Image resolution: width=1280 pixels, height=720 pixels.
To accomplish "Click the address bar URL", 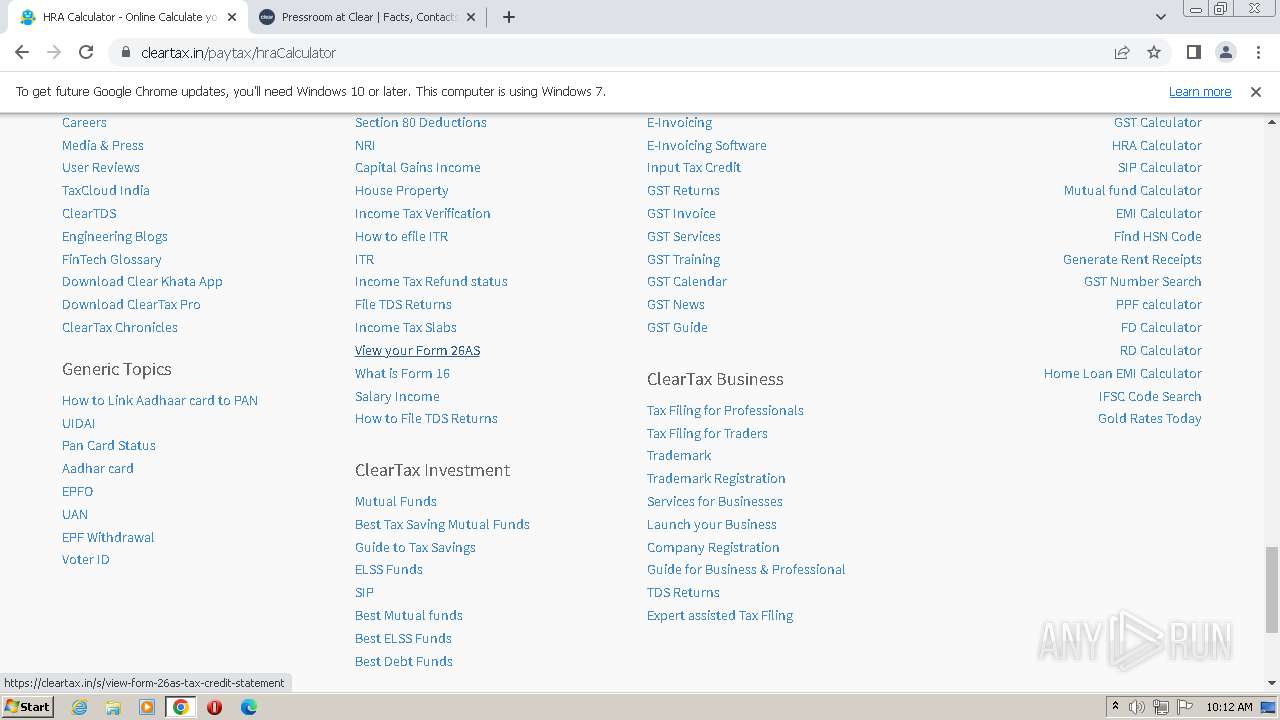I will (239, 52).
